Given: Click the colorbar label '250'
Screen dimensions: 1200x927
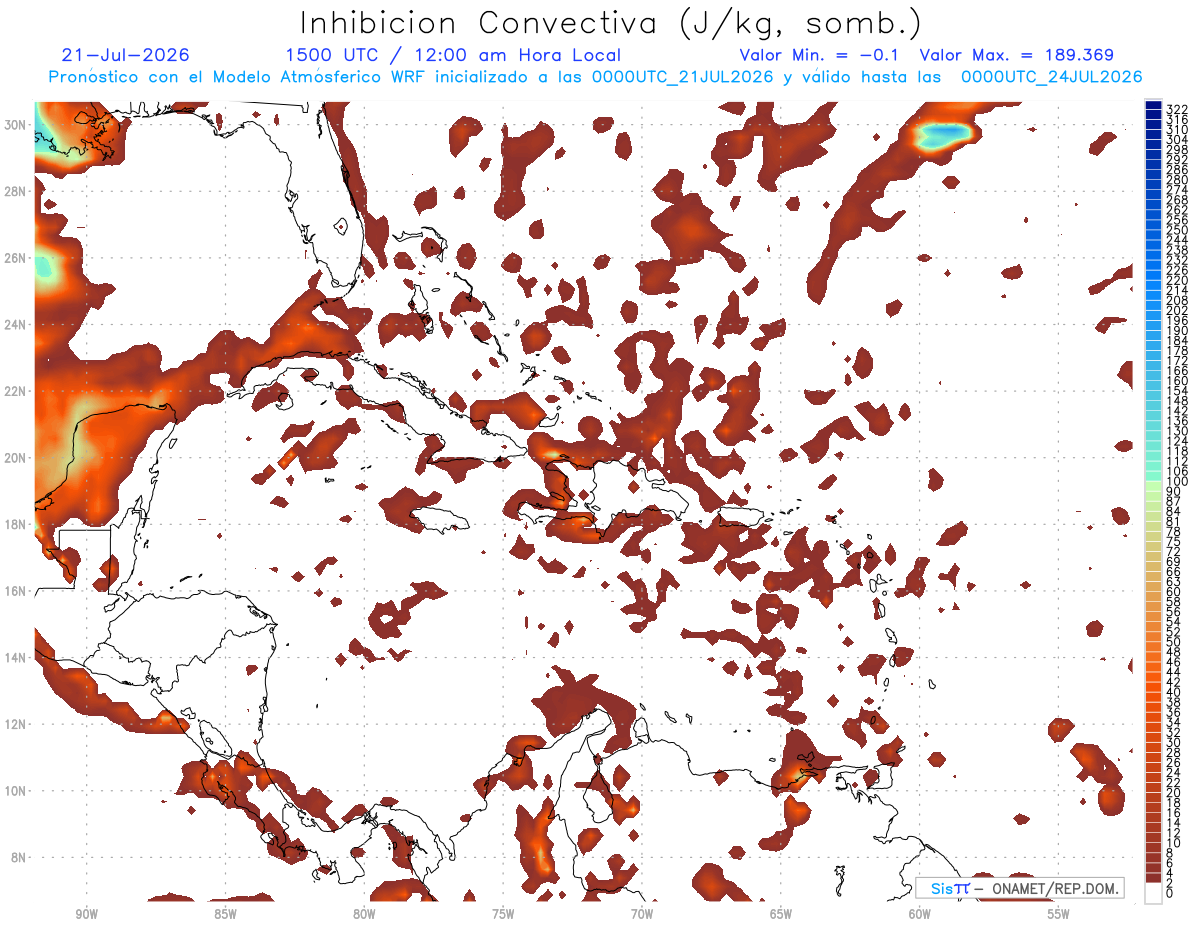Looking at the screenshot, I should [x=1177, y=231].
